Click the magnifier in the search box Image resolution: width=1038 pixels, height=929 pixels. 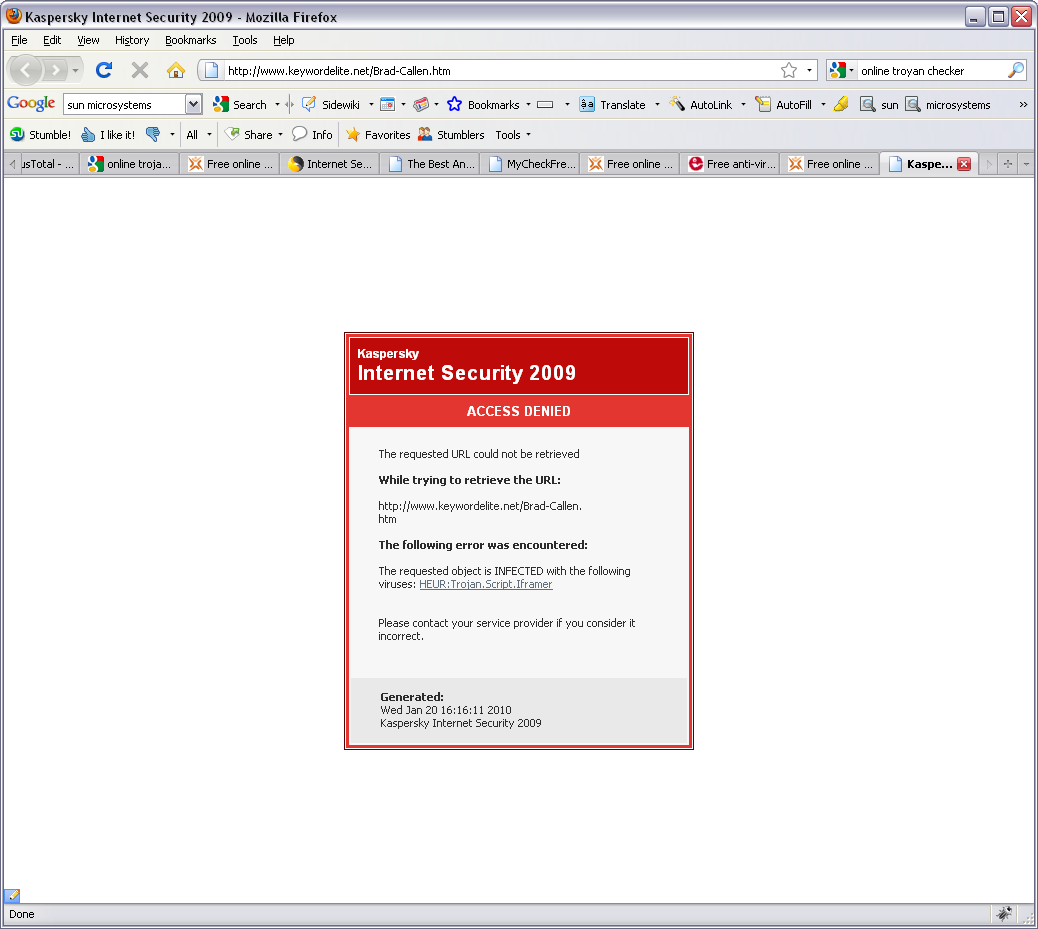tap(1015, 70)
